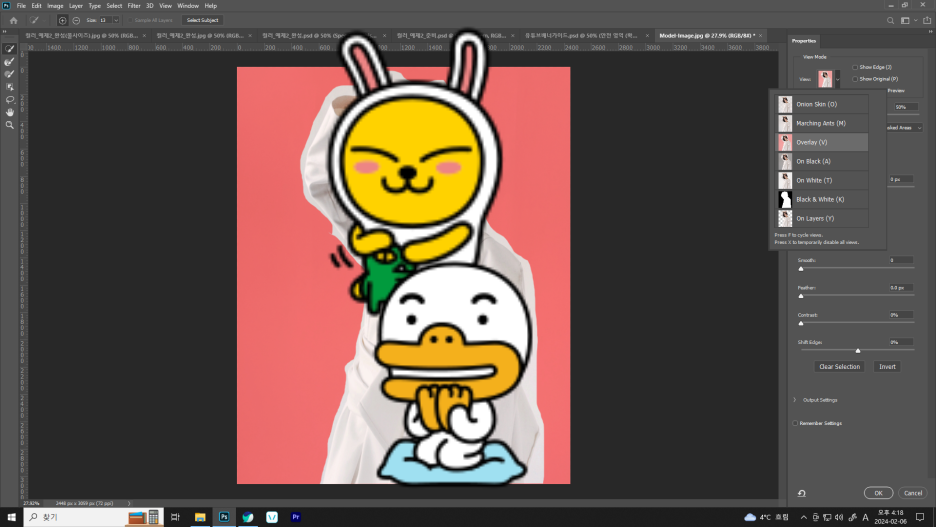This screenshot has height=527, width=936.
Task: Open the brush tool preset picker
Action: point(36,20)
